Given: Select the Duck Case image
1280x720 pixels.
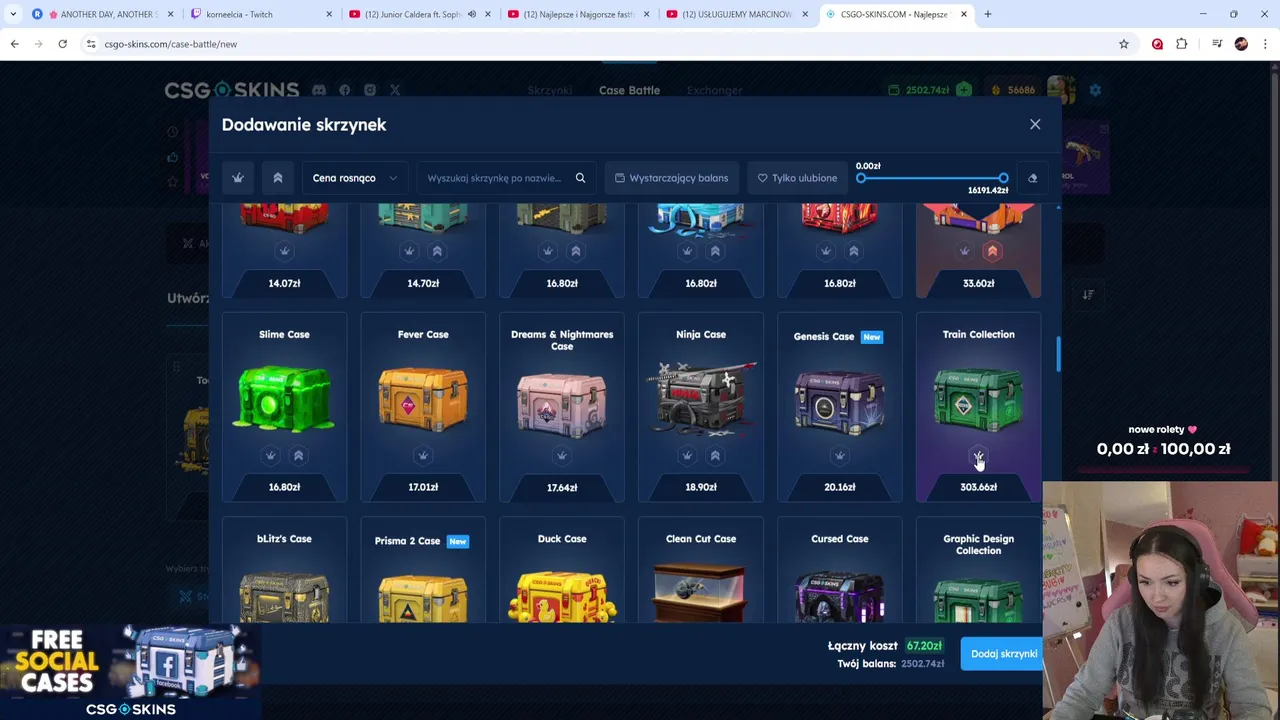Looking at the screenshot, I should [562, 596].
